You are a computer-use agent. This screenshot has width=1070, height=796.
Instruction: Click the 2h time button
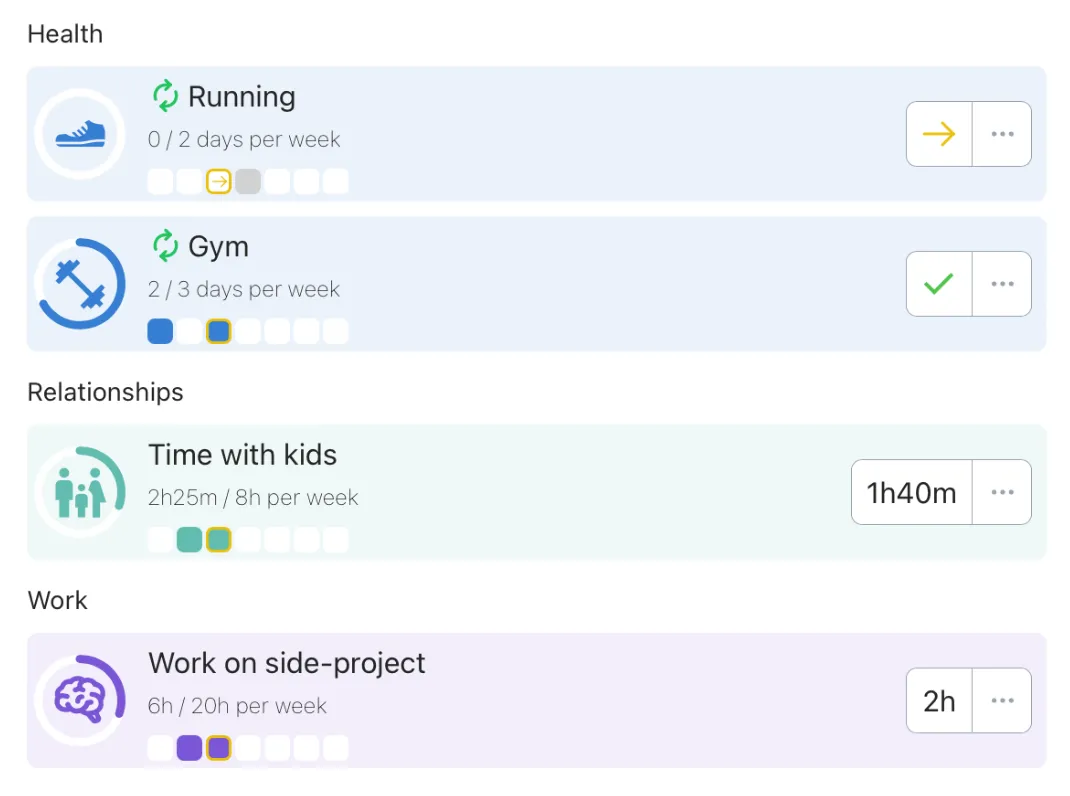[939, 701]
